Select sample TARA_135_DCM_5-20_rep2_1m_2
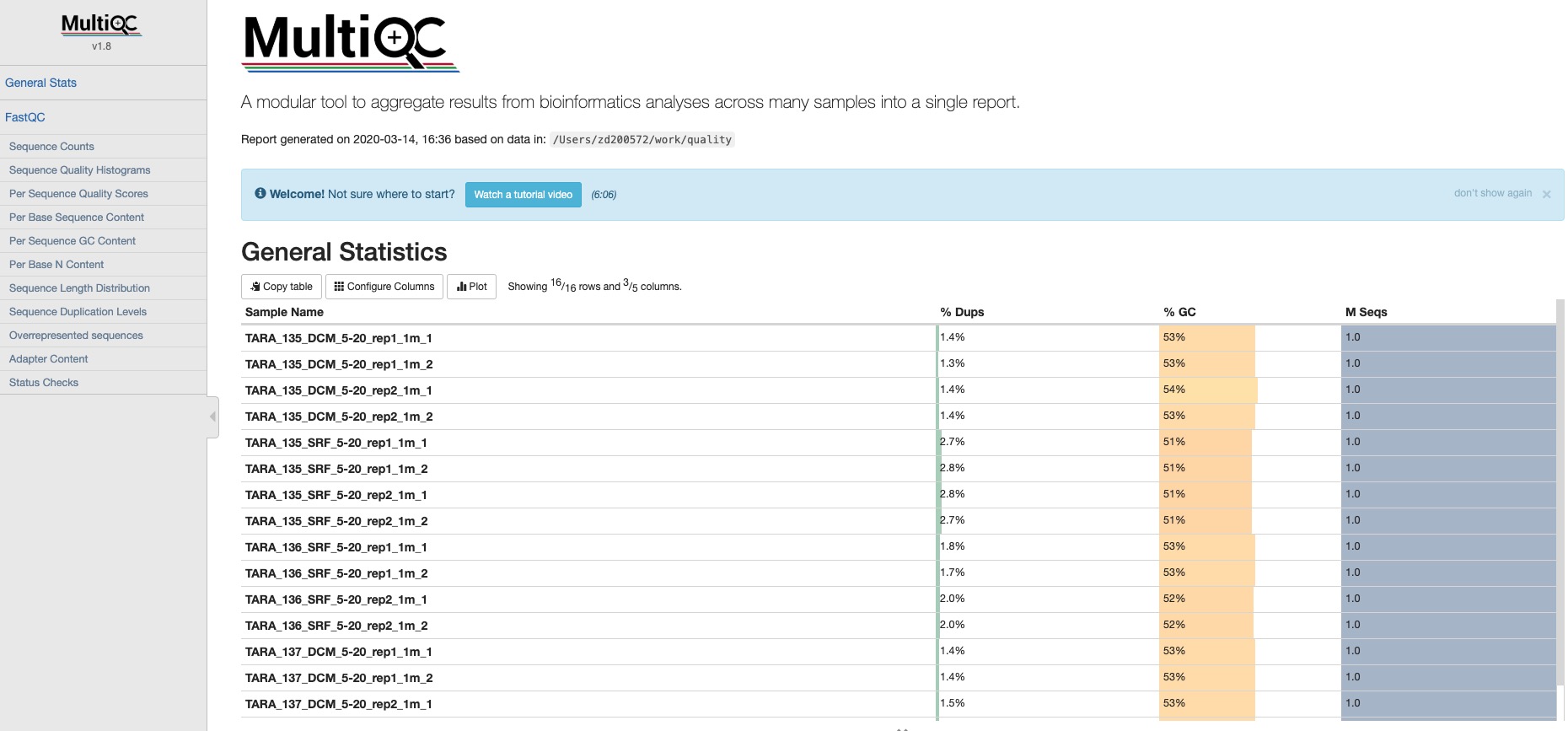Screen dimensions: 1568x731 point(339,417)
